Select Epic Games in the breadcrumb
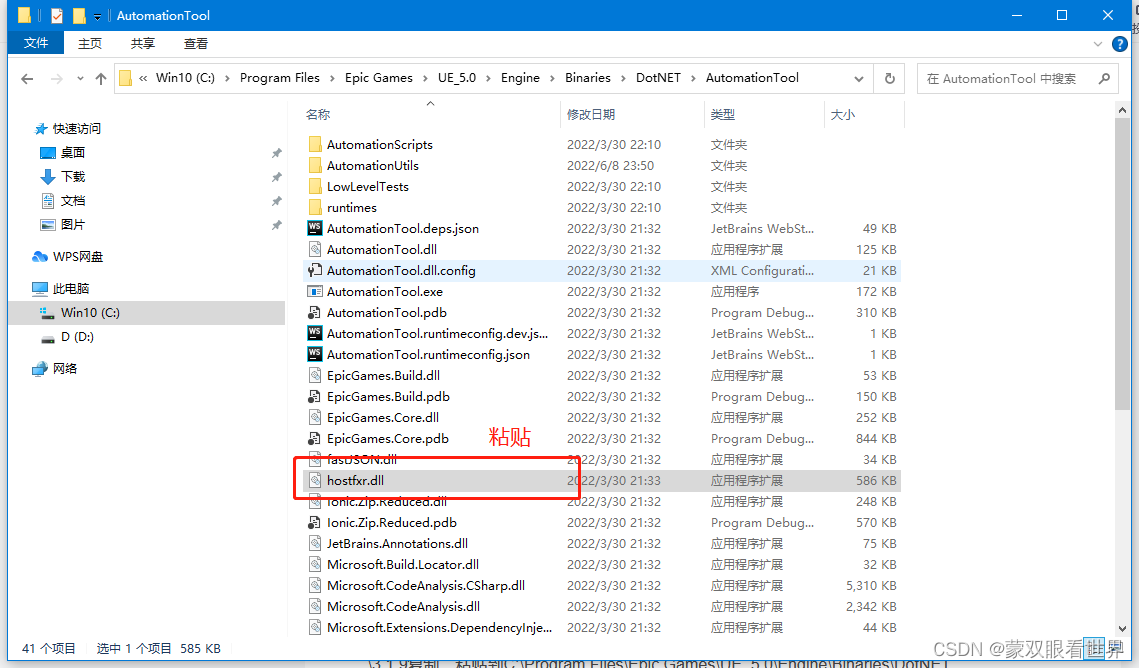Screen dimensions: 1139x668 pos(378,78)
